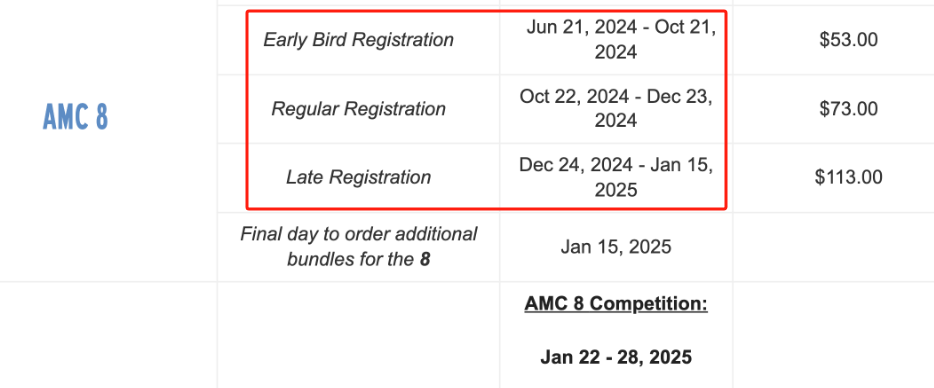This screenshot has width=934, height=388.
Task: Click the Jan 22 - 28, 2025 competition dates
Action: [616, 357]
